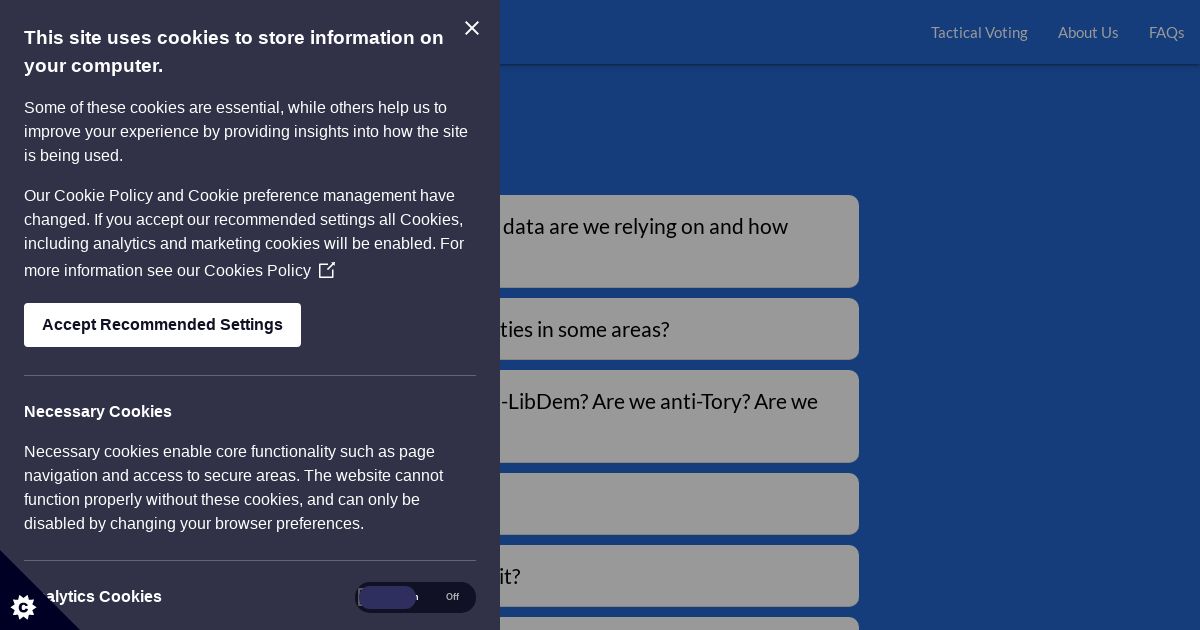Image resolution: width=1200 pixels, height=630 pixels.
Task: Expand the question about data we rely on
Action: (x=679, y=241)
